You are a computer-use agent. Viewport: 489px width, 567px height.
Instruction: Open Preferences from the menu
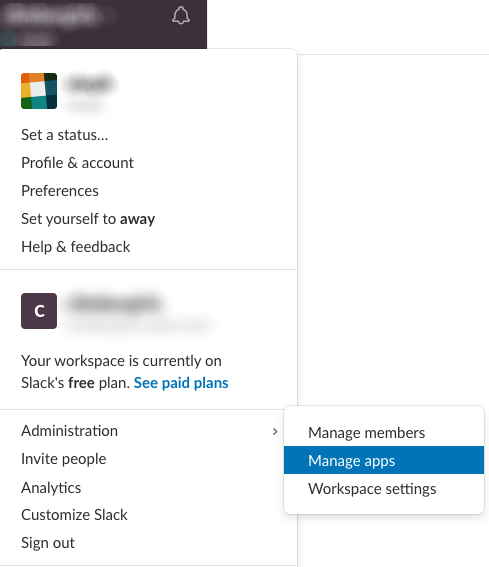[x=60, y=191]
